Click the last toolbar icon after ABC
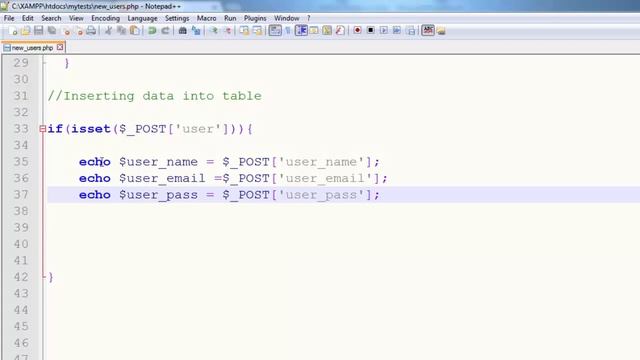Image resolution: width=640 pixels, height=360 pixels. 441,31
